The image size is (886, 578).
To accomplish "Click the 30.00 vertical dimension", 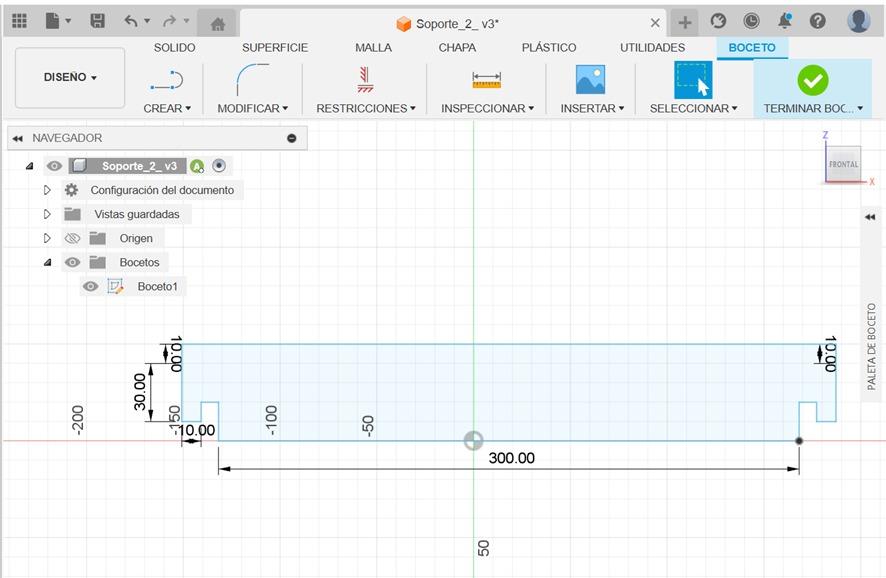I will (x=140, y=392).
